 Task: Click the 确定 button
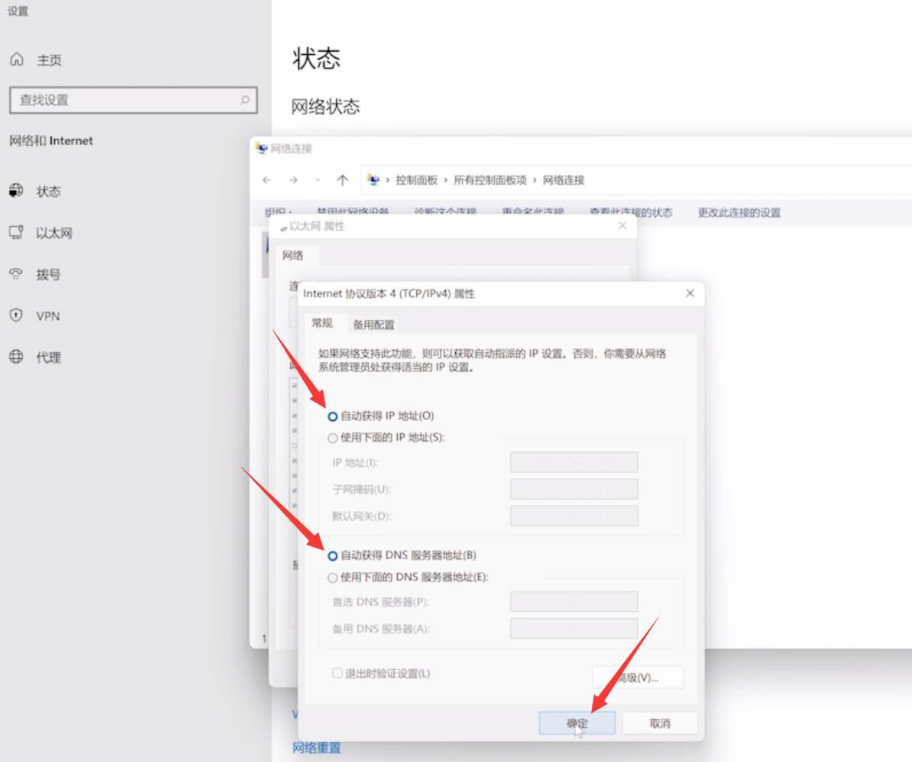point(577,723)
